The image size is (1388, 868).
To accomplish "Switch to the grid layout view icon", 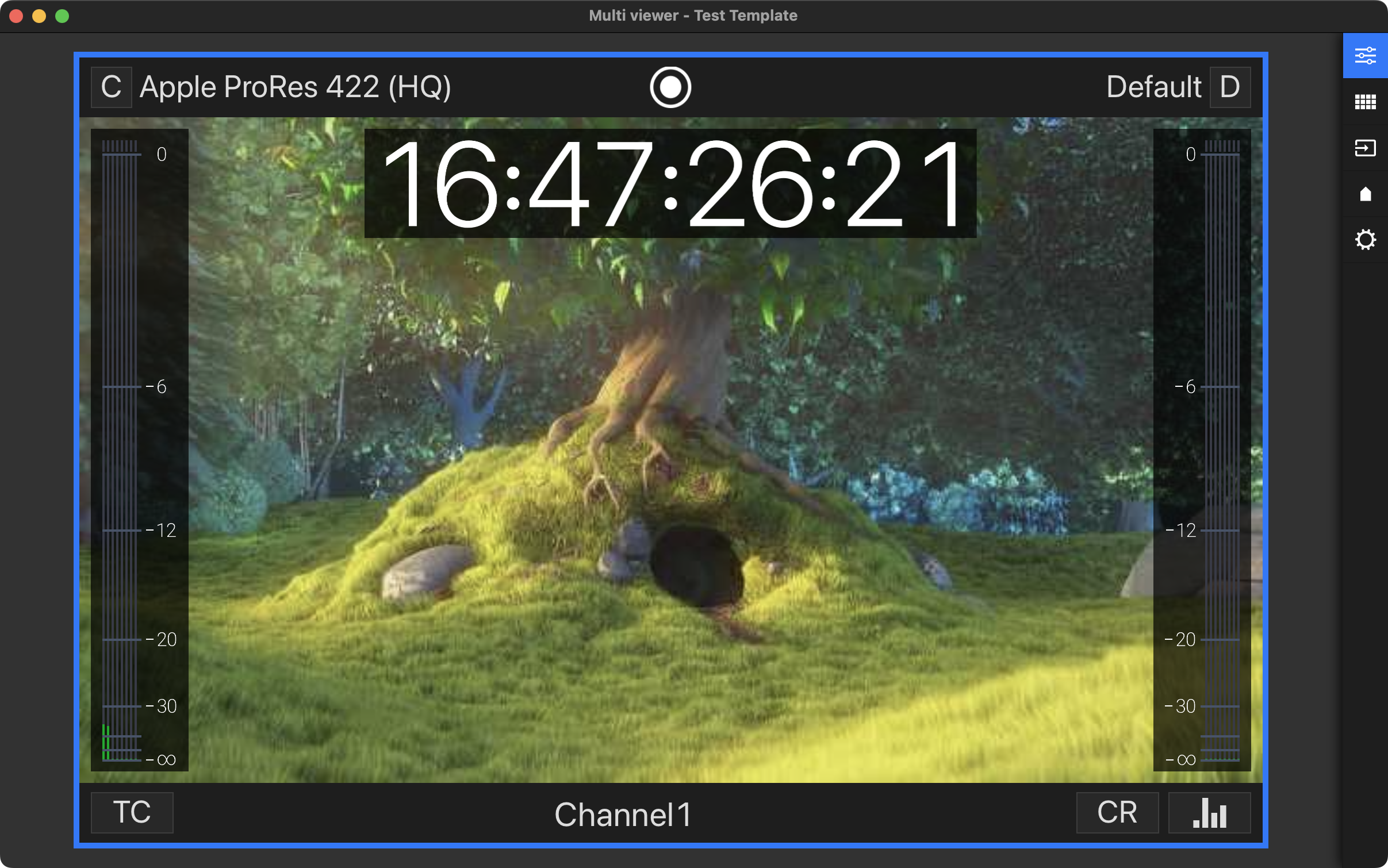I will coord(1365,102).
